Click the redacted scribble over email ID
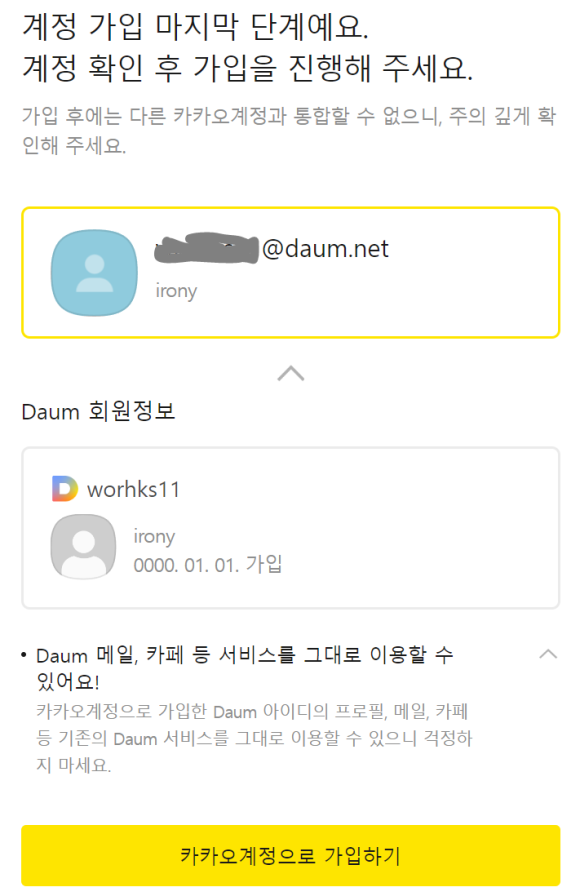Screen dimensions: 580x896 (206, 248)
